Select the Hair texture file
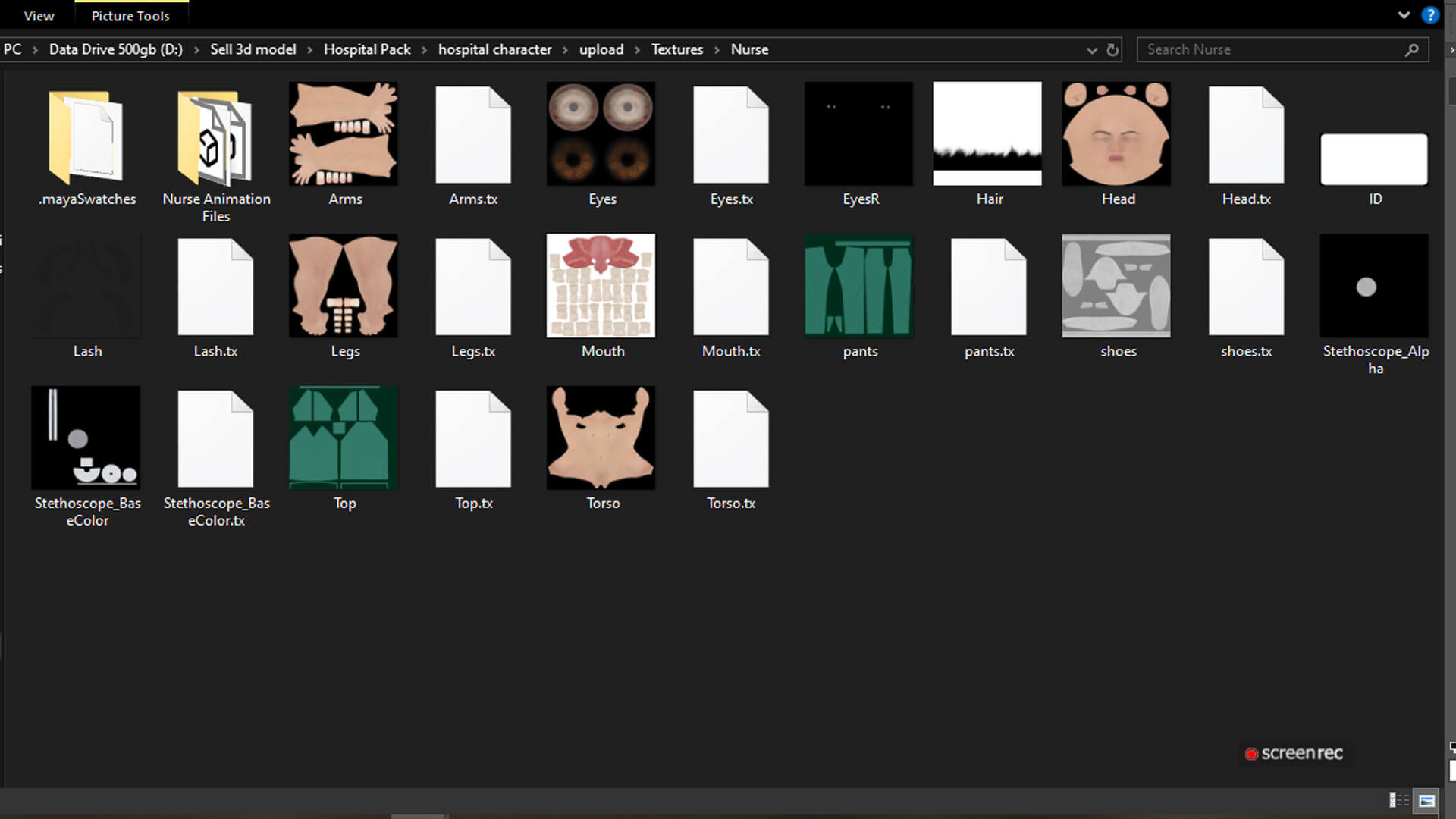 point(987,133)
